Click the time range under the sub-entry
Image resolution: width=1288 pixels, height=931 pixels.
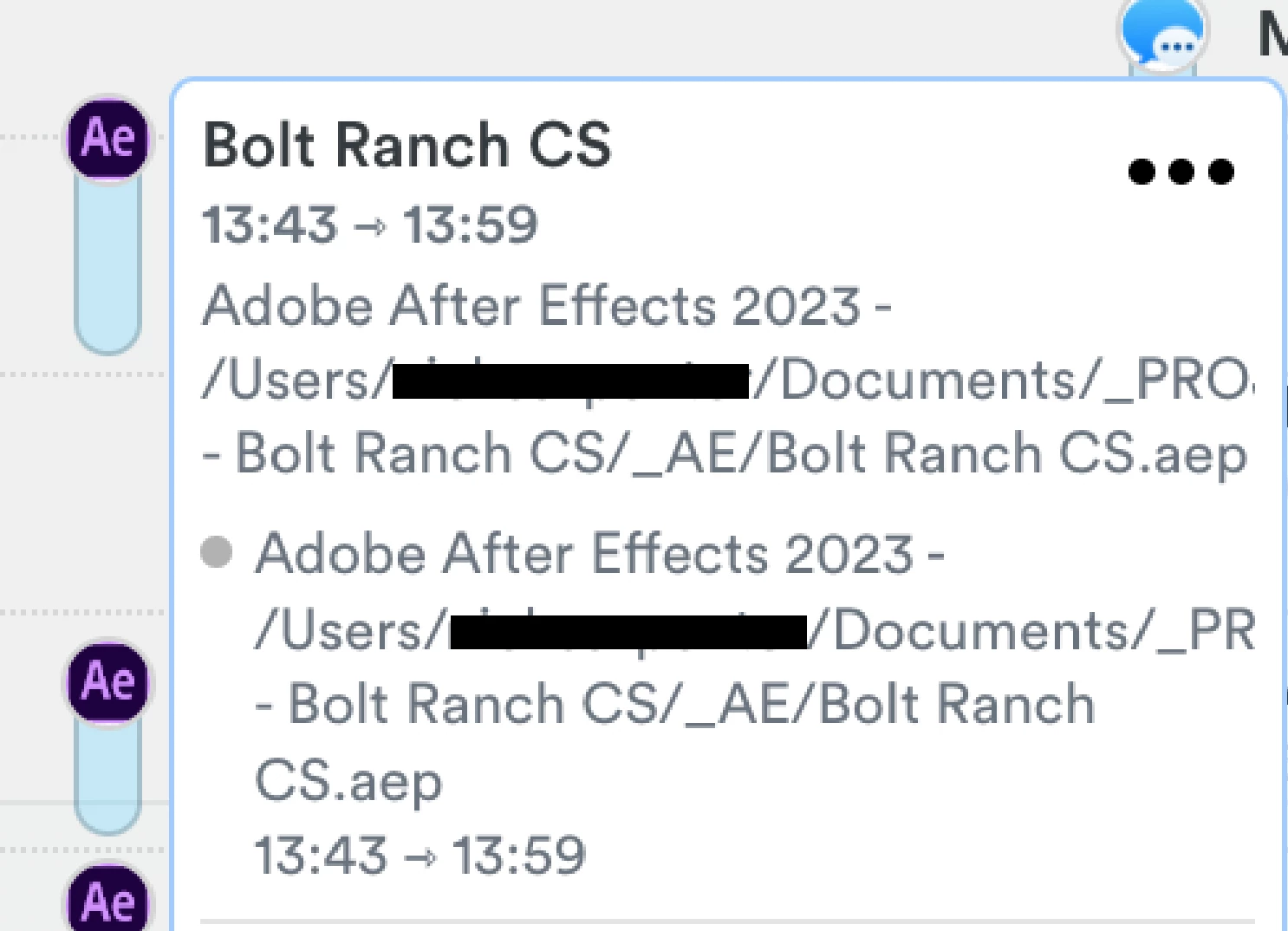[x=420, y=856]
